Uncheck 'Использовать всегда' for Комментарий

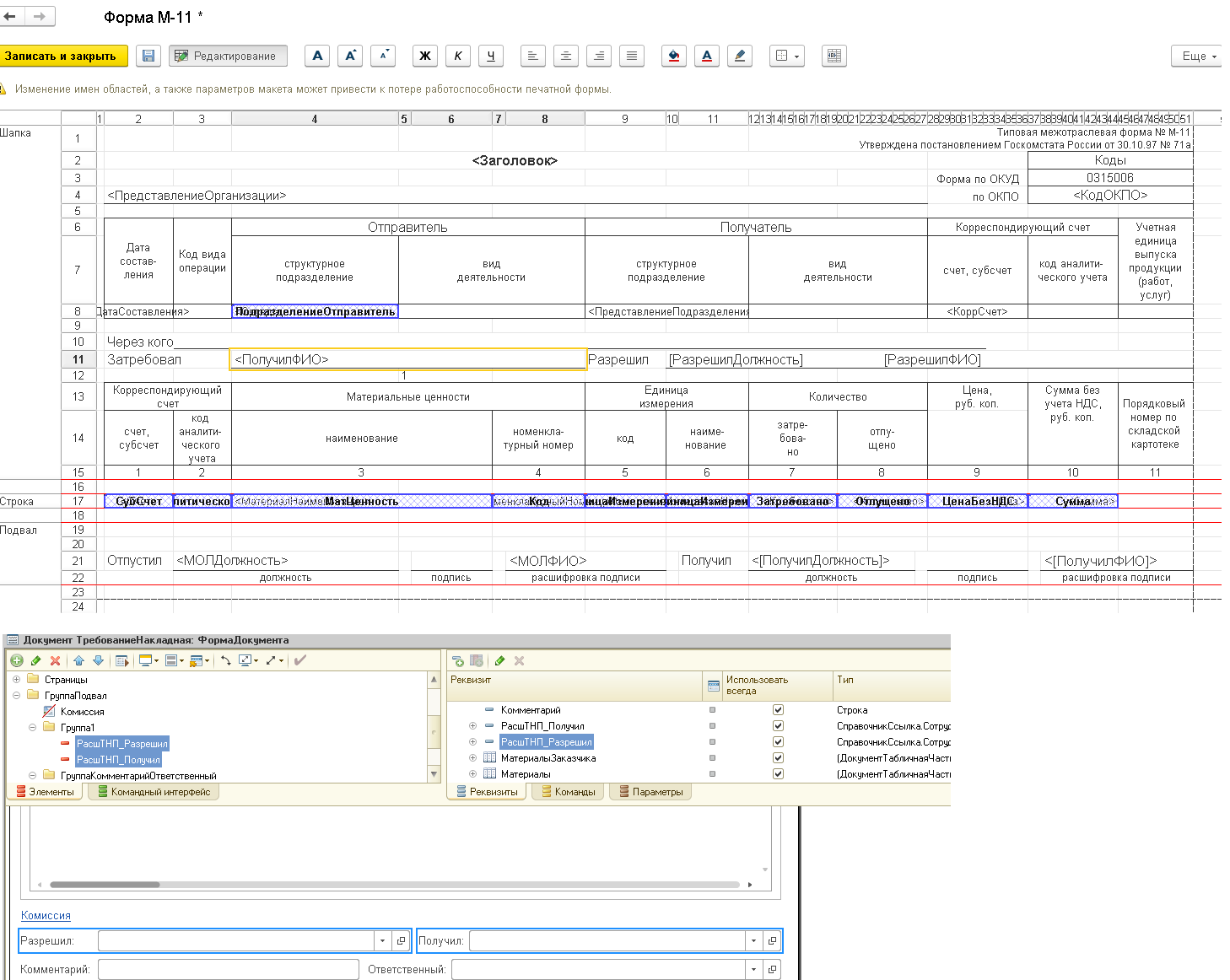pos(778,710)
